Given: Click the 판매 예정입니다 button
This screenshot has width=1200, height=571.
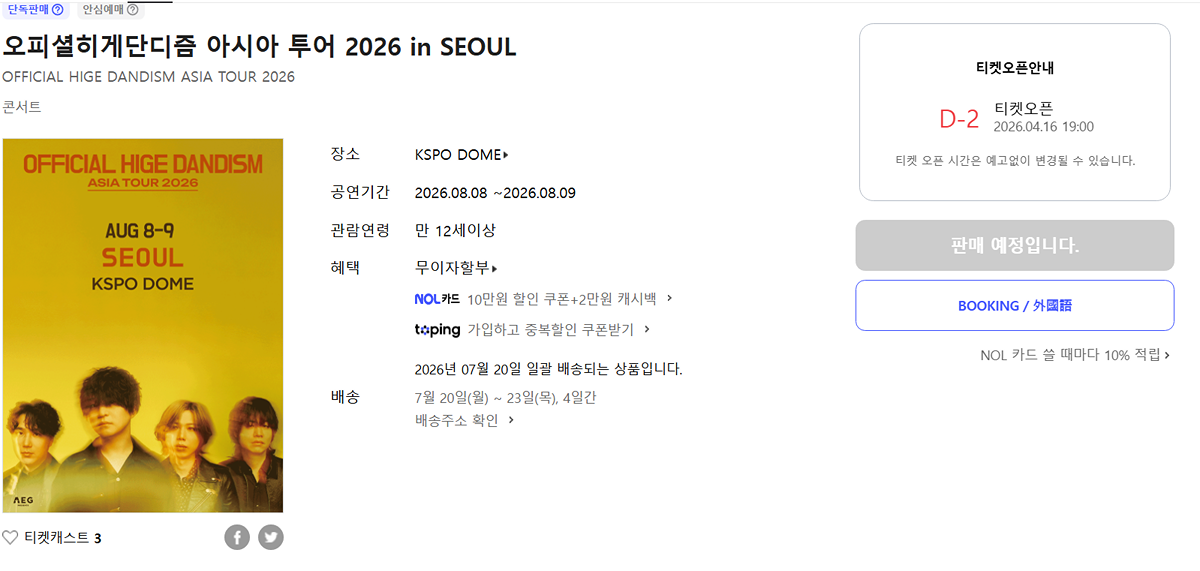Looking at the screenshot, I should [x=1014, y=245].
